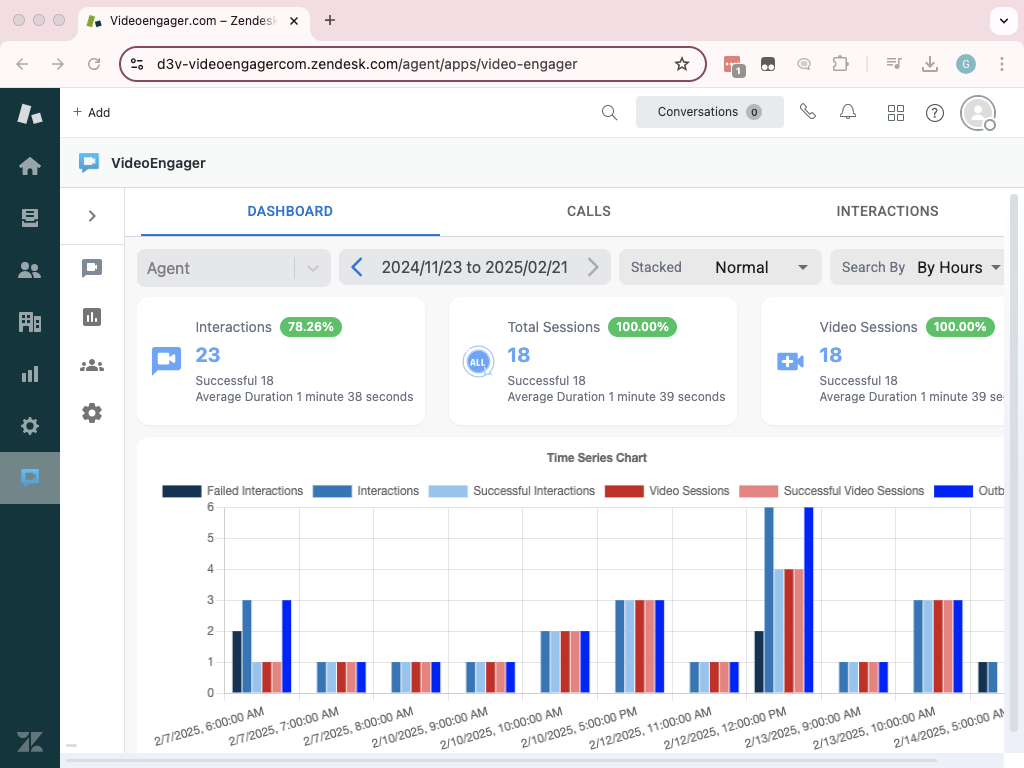Open Zendesk Home in left sidebar
Image resolution: width=1024 pixels, height=768 pixels.
click(30, 166)
